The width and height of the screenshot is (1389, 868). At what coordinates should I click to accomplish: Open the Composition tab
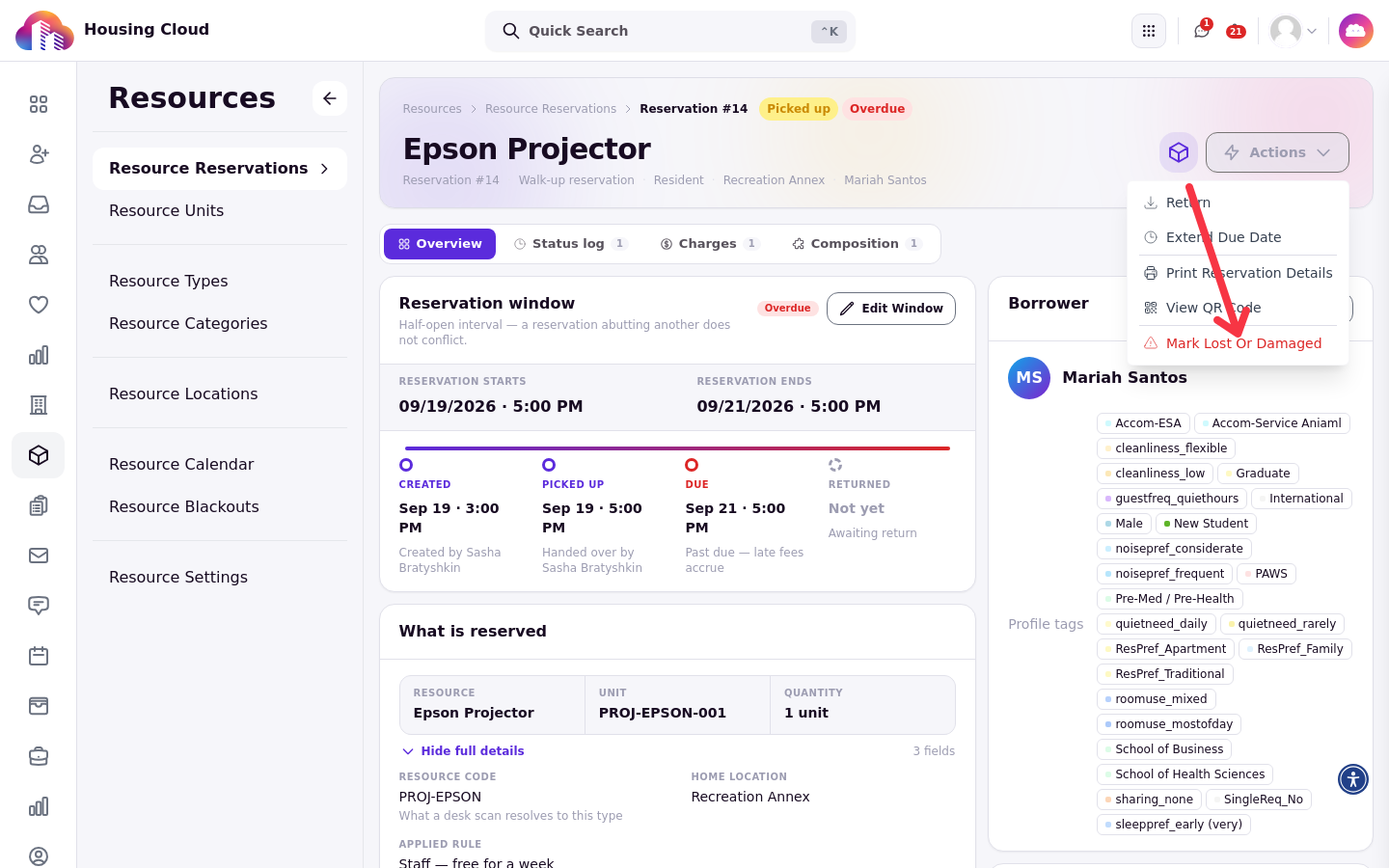(858, 244)
